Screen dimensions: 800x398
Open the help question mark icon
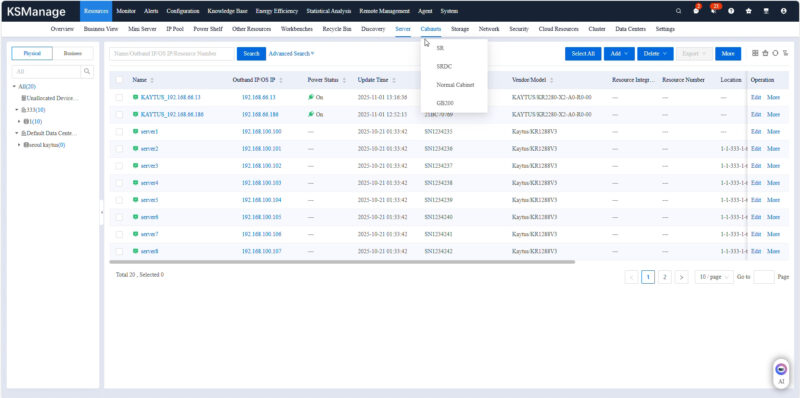(731, 11)
